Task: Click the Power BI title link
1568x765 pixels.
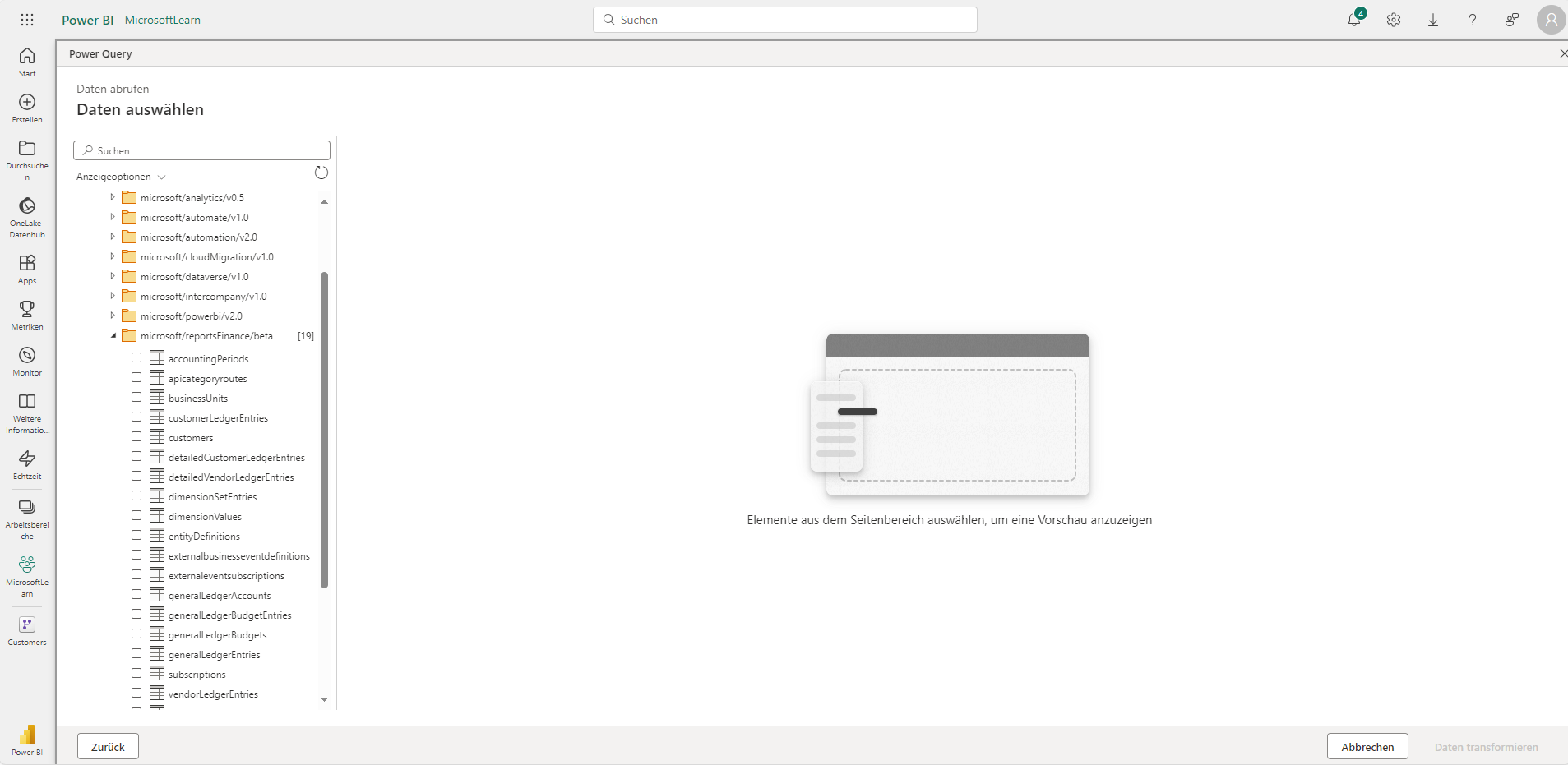Action: click(88, 20)
